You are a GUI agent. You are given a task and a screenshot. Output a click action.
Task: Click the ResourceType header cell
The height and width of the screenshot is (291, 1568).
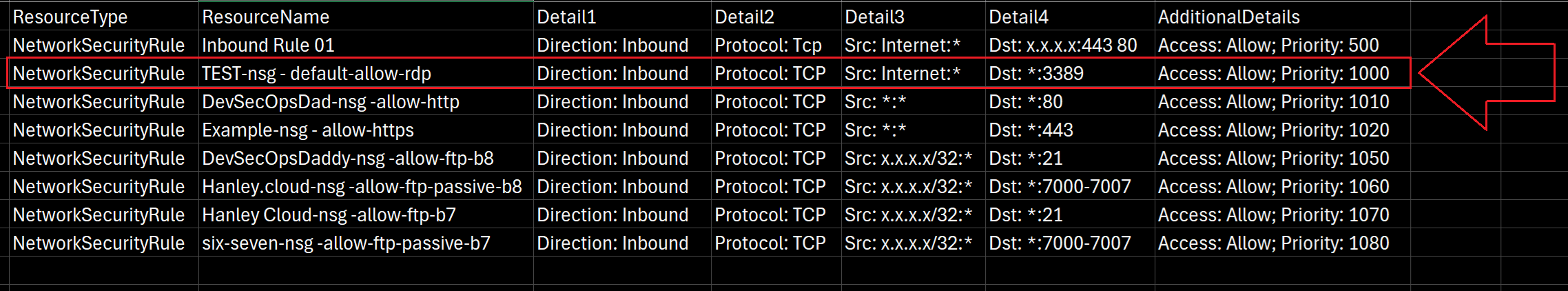point(70,17)
